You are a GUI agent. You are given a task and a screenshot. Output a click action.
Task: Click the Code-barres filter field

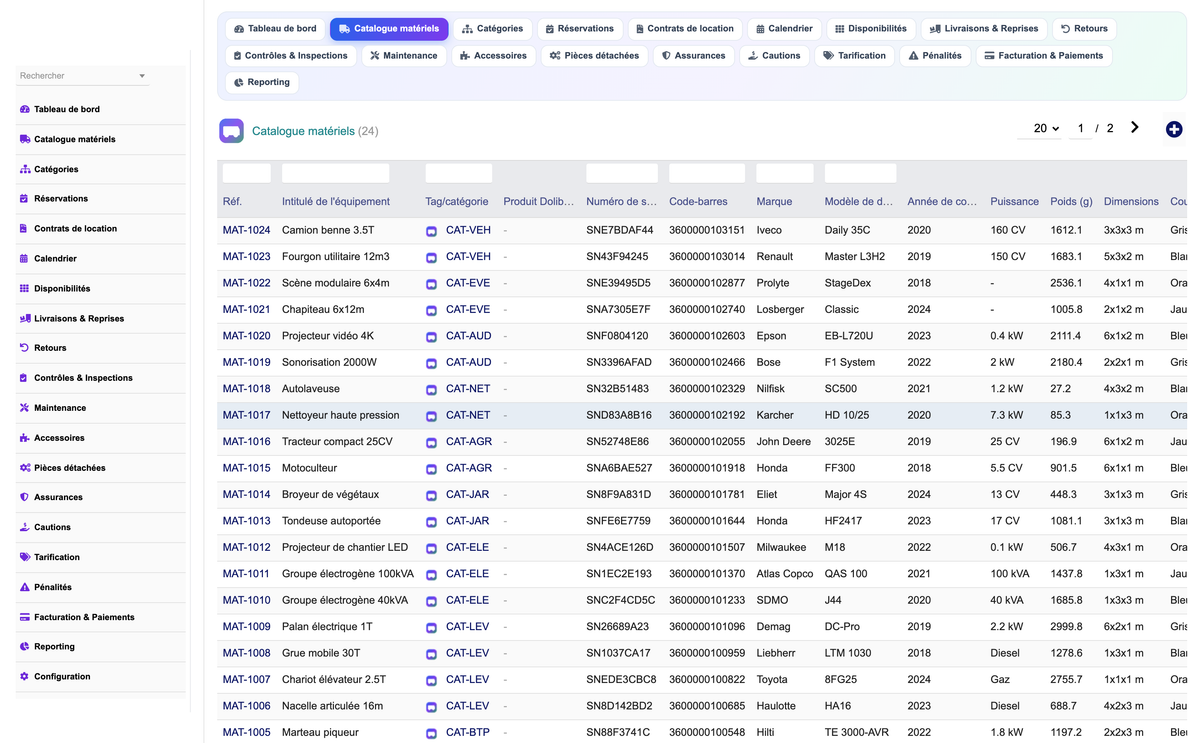(x=707, y=173)
